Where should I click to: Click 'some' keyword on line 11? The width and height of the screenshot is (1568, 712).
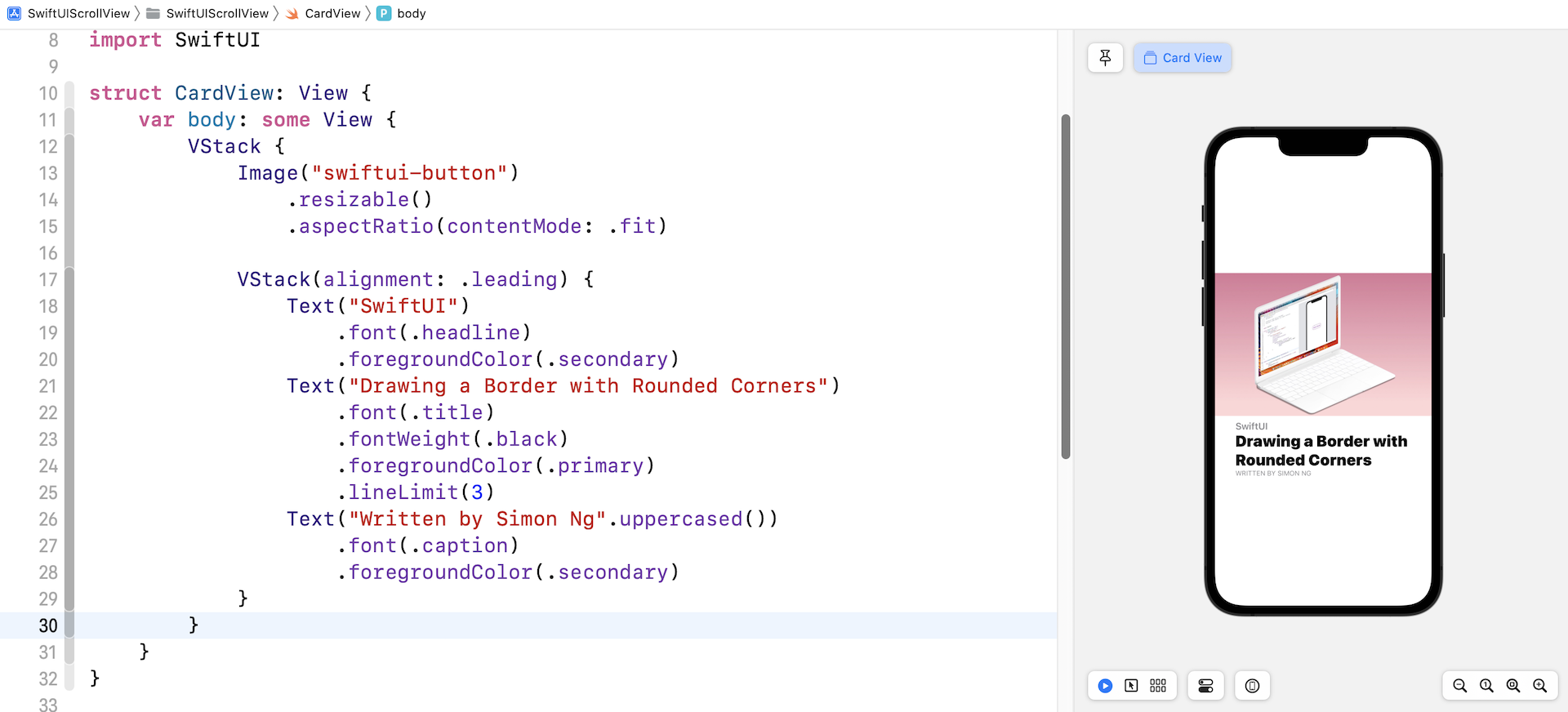point(286,120)
